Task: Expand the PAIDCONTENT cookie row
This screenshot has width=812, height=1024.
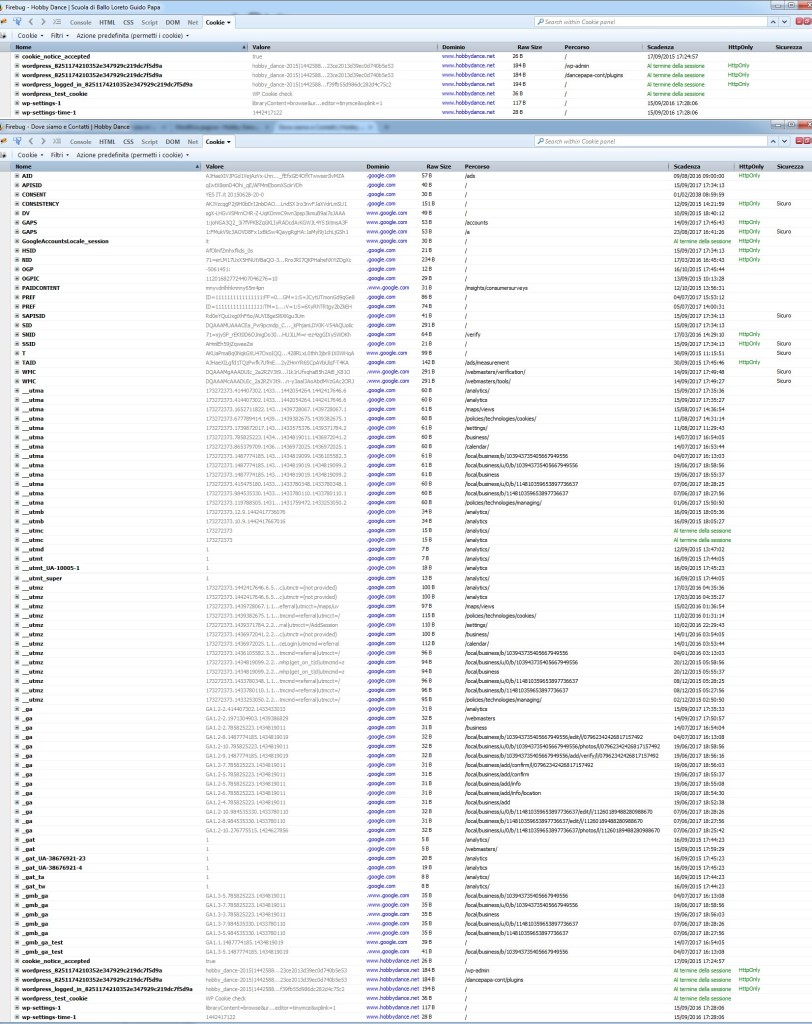Action: [x=17, y=288]
